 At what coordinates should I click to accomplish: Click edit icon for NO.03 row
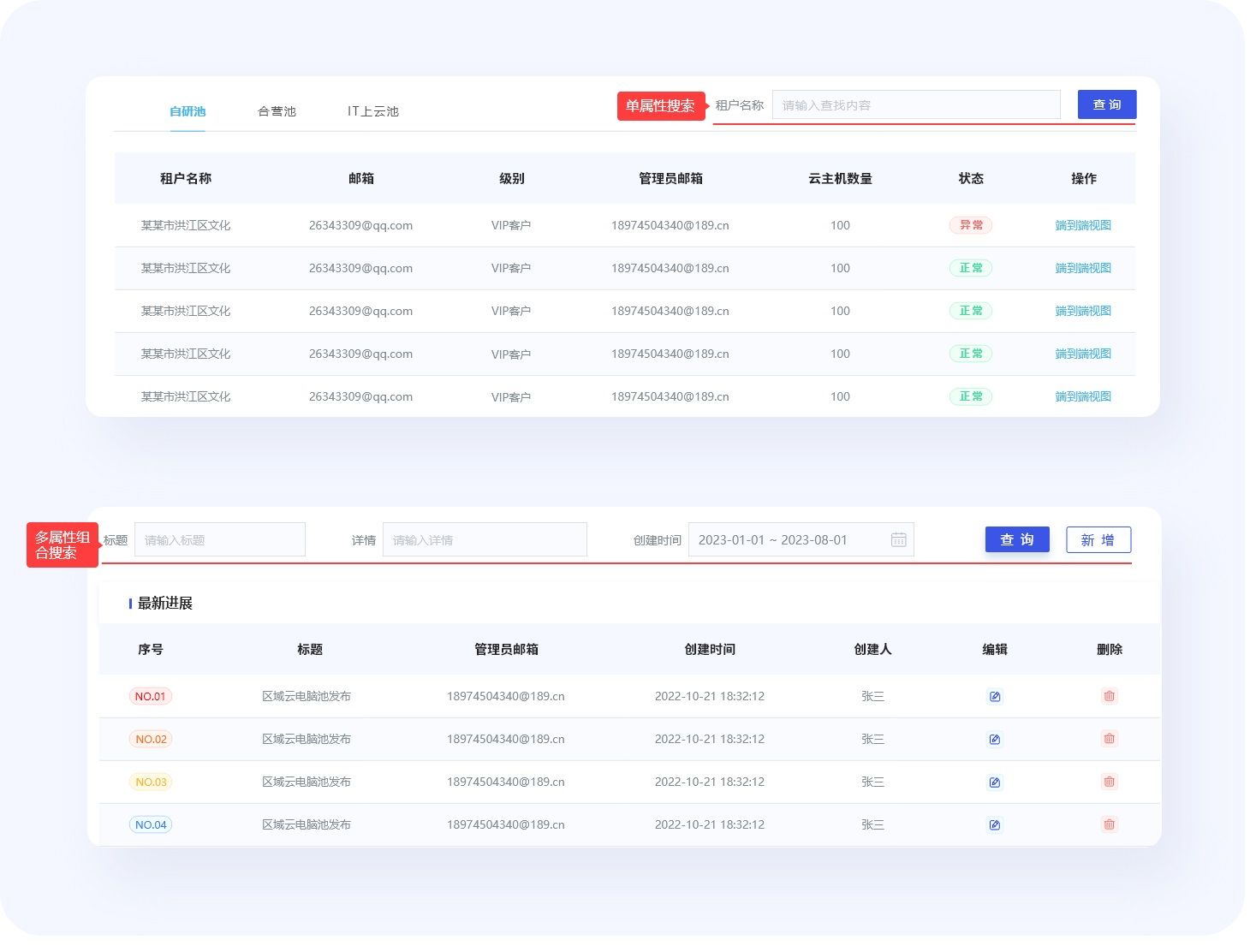(994, 782)
